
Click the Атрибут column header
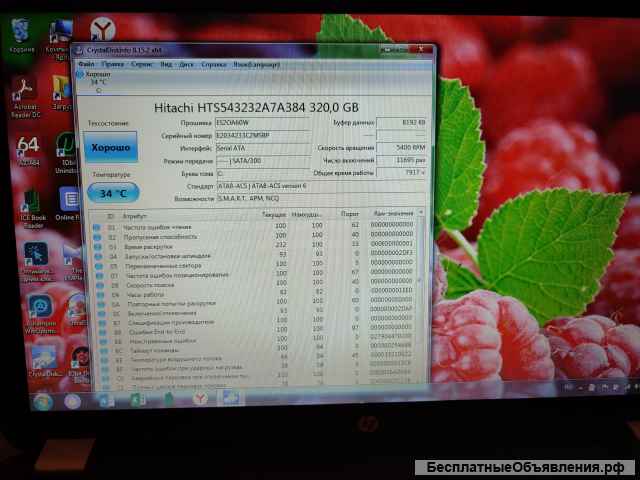(135, 216)
